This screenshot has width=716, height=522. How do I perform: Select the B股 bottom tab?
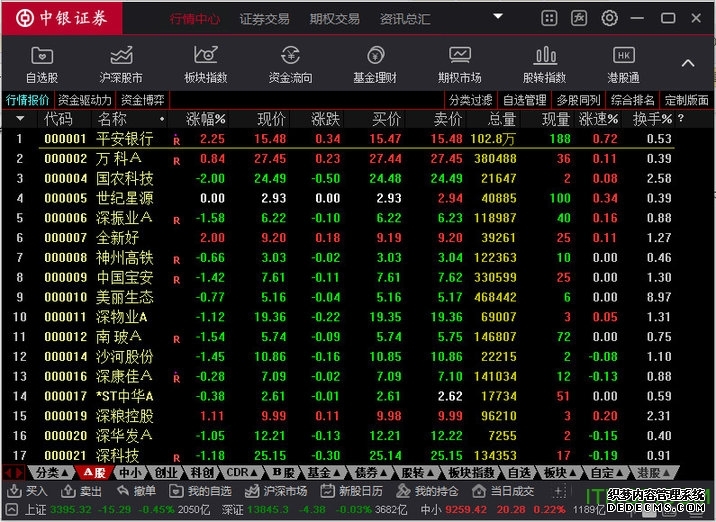point(284,473)
